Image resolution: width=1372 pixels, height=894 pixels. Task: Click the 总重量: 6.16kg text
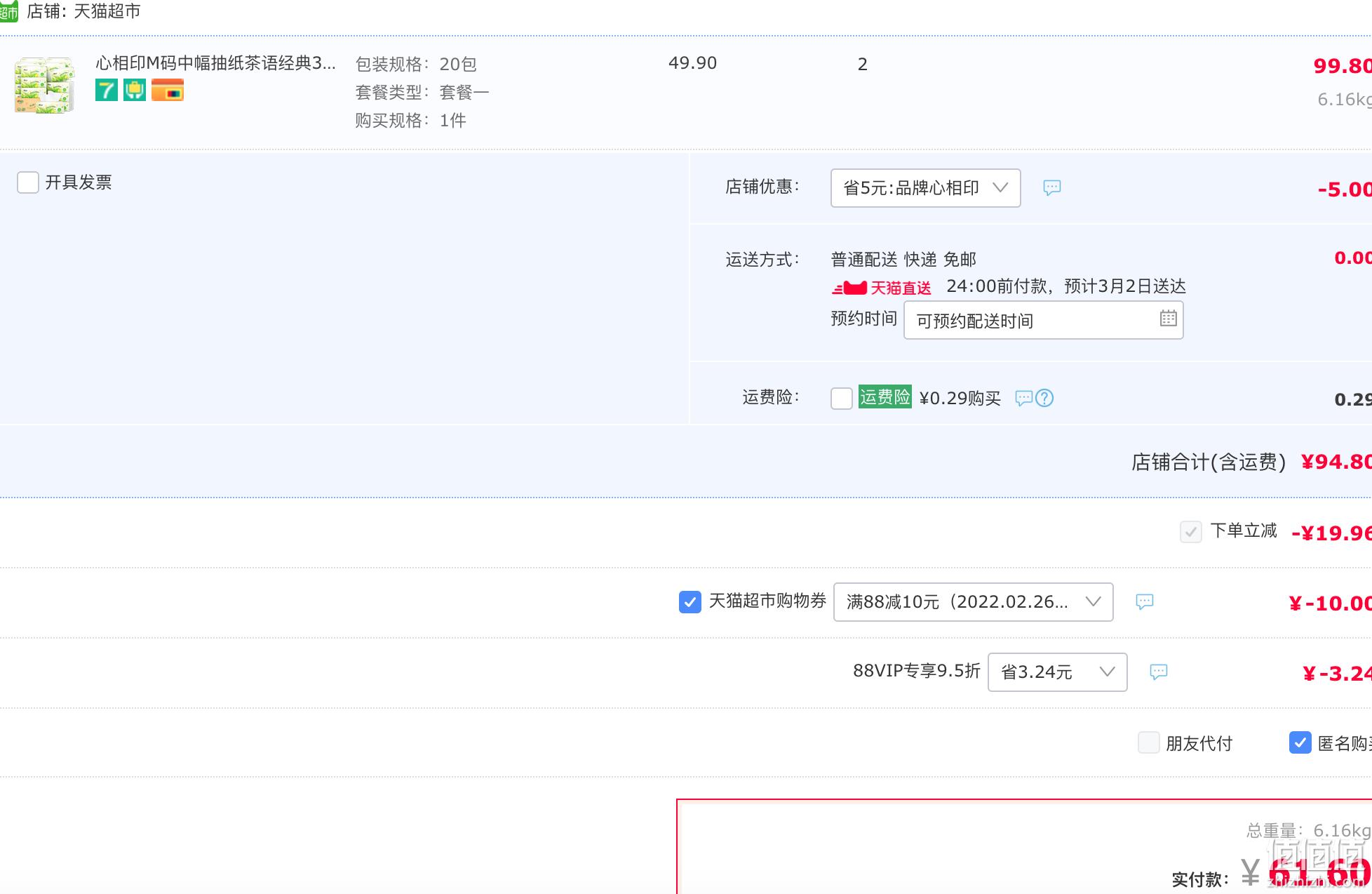tap(1308, 831)
